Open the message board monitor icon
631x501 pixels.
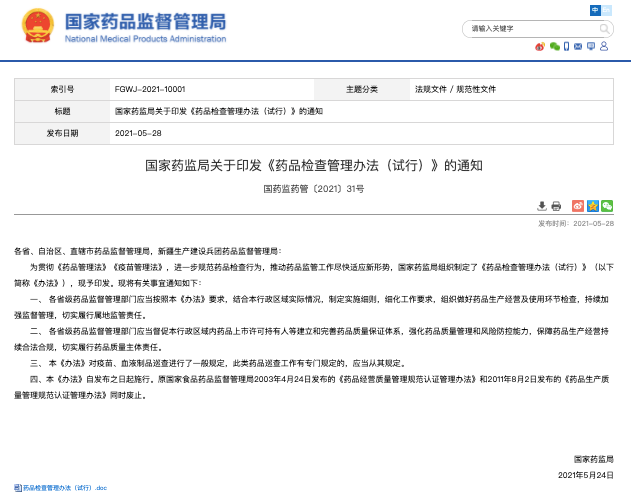[x=592, y=46]
